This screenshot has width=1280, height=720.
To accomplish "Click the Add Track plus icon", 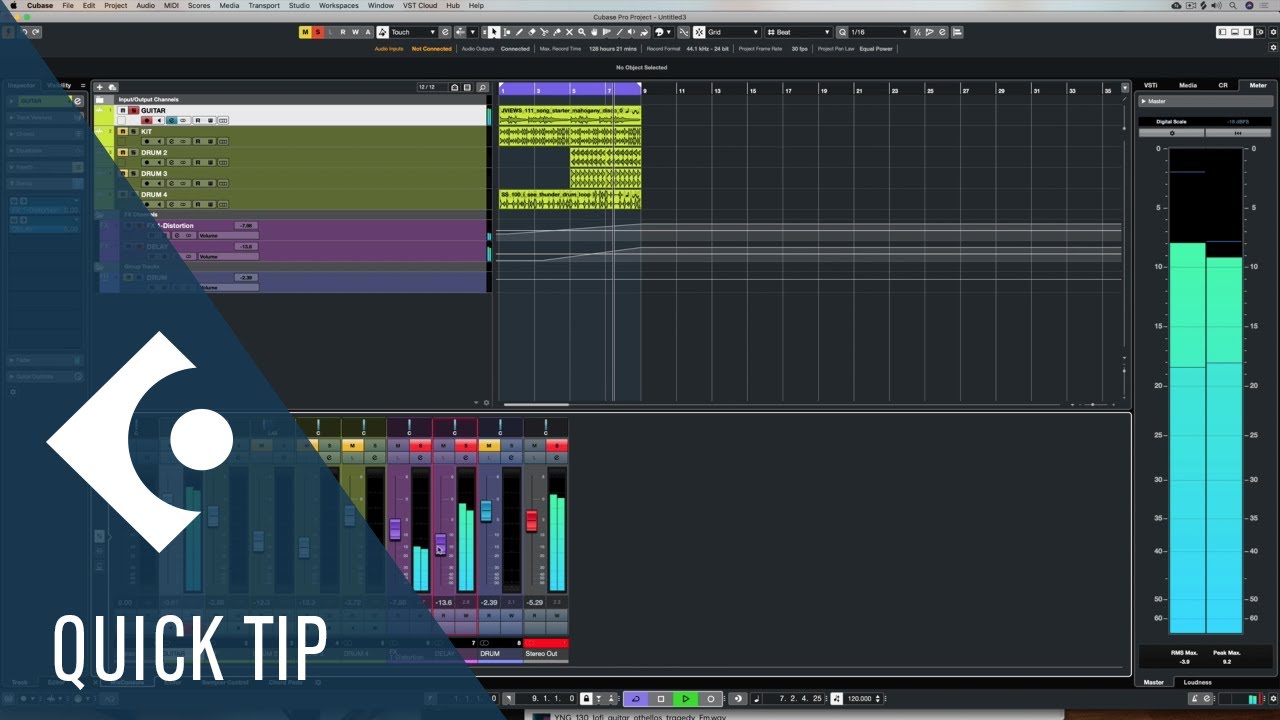I will (100, 87).
